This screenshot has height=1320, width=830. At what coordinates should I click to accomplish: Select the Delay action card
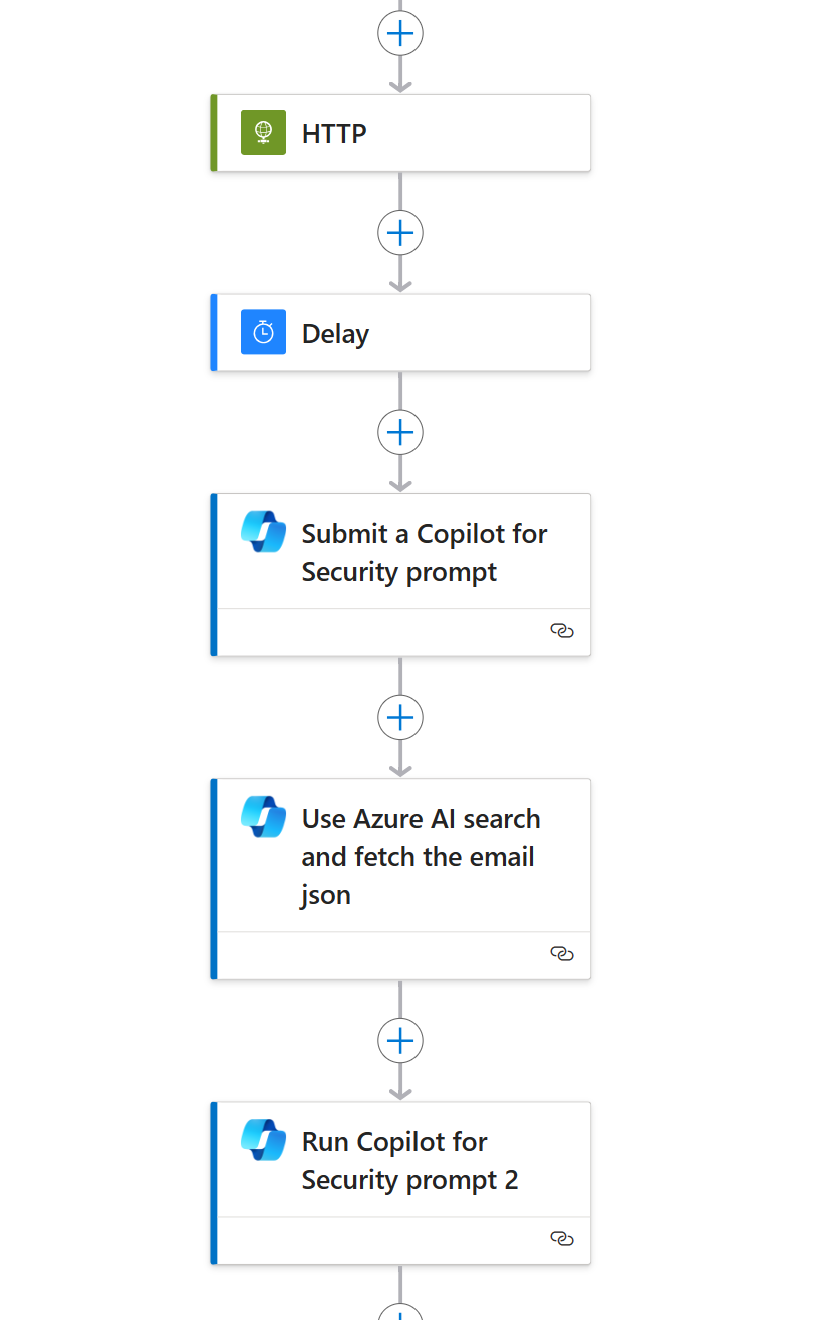[x=400, y=331]
